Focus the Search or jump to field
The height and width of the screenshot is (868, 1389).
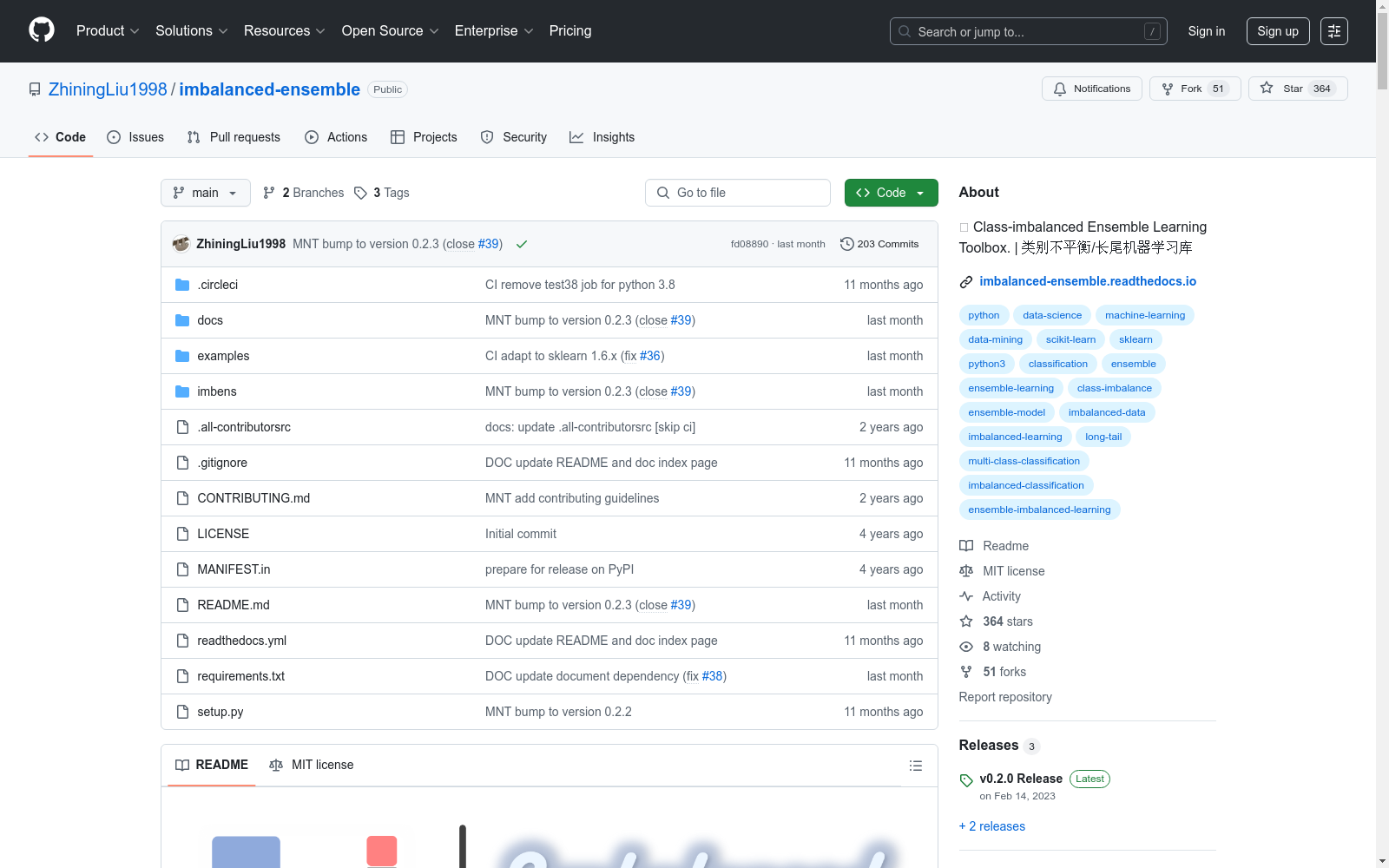click(1029, 31)
